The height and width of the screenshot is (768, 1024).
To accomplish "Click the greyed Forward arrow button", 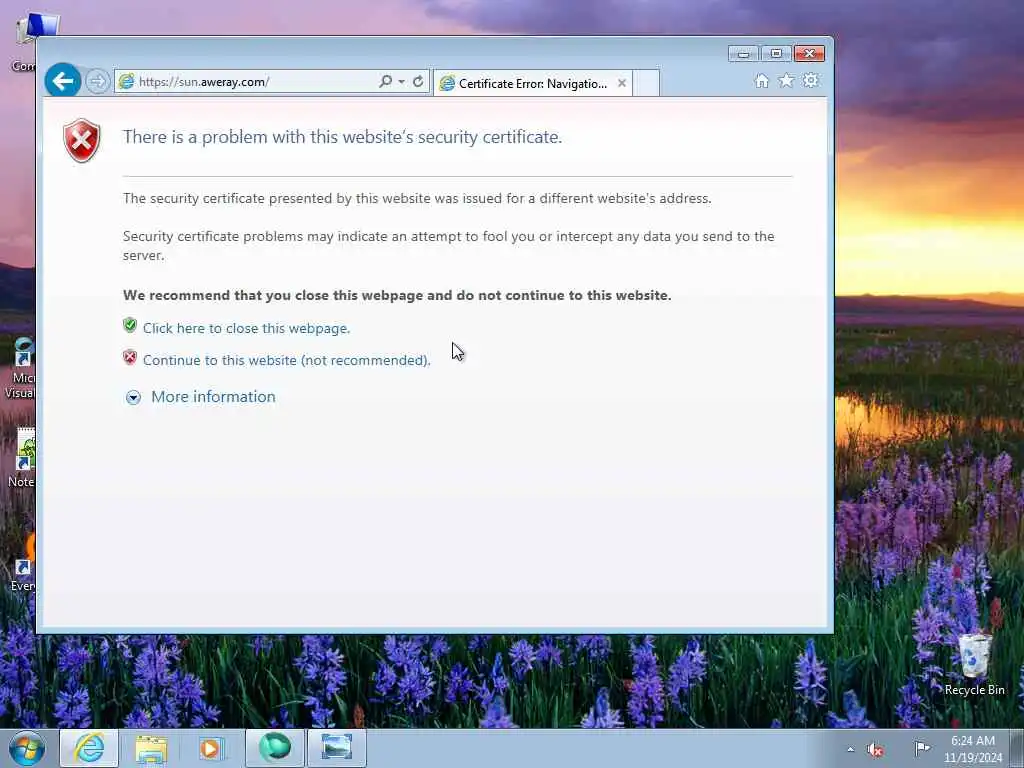I will tap(97, 82).
